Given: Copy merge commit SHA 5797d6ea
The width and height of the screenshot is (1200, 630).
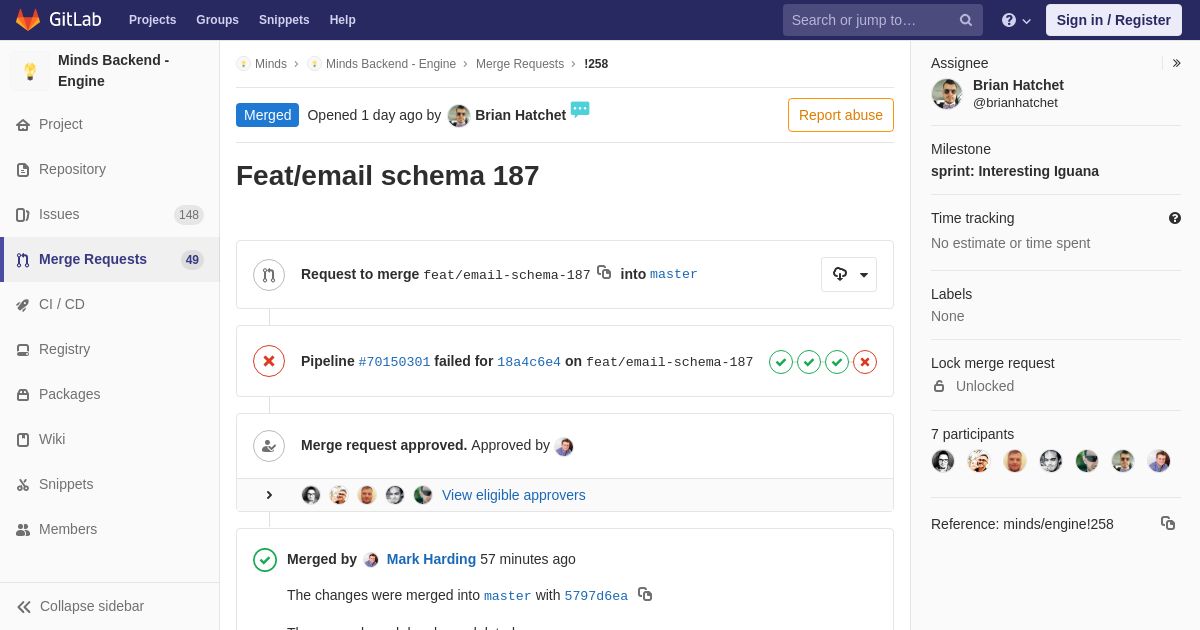Looking at the screenshot, I should click(x=645, y=594).
